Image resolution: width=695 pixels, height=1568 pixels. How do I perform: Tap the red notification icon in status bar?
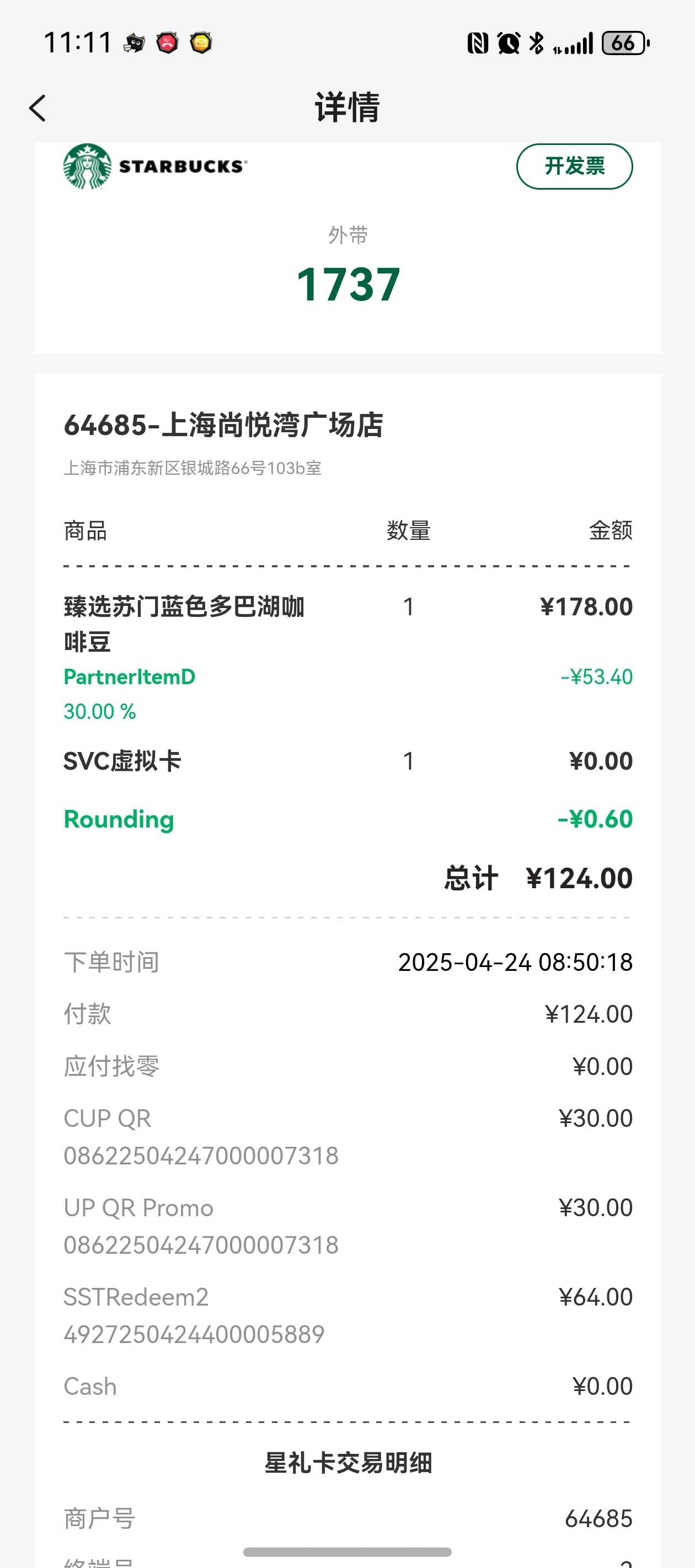point(168,42)
